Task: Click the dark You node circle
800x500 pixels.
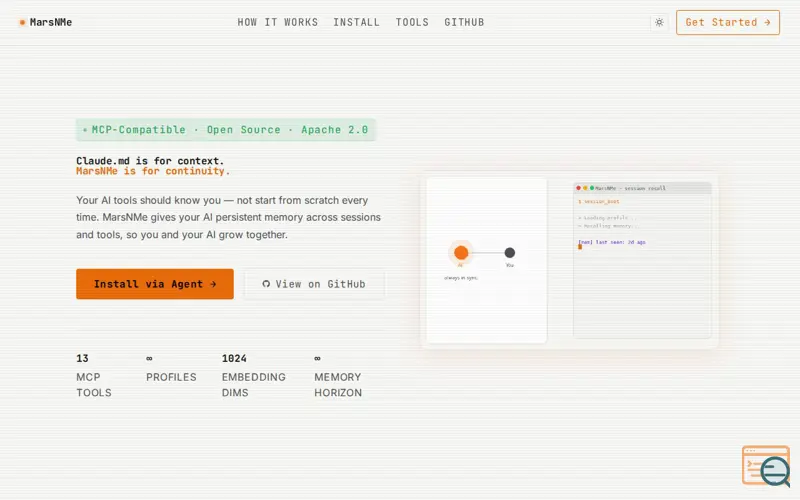Action: [509, 253]
